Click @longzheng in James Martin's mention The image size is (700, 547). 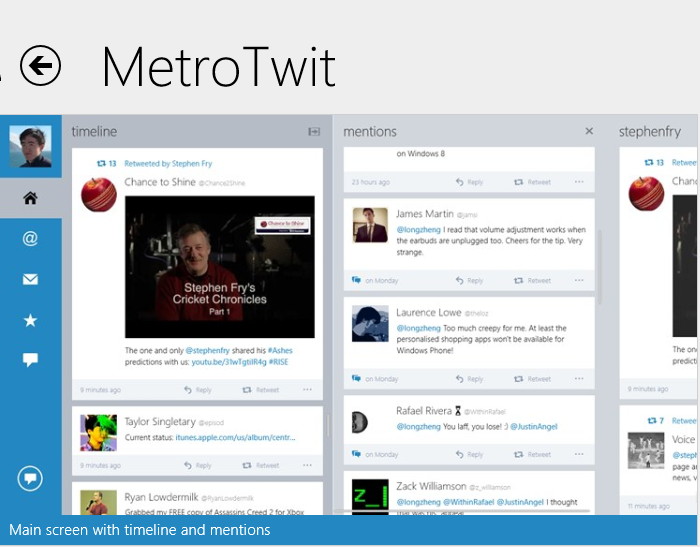[x=418, y=230]
